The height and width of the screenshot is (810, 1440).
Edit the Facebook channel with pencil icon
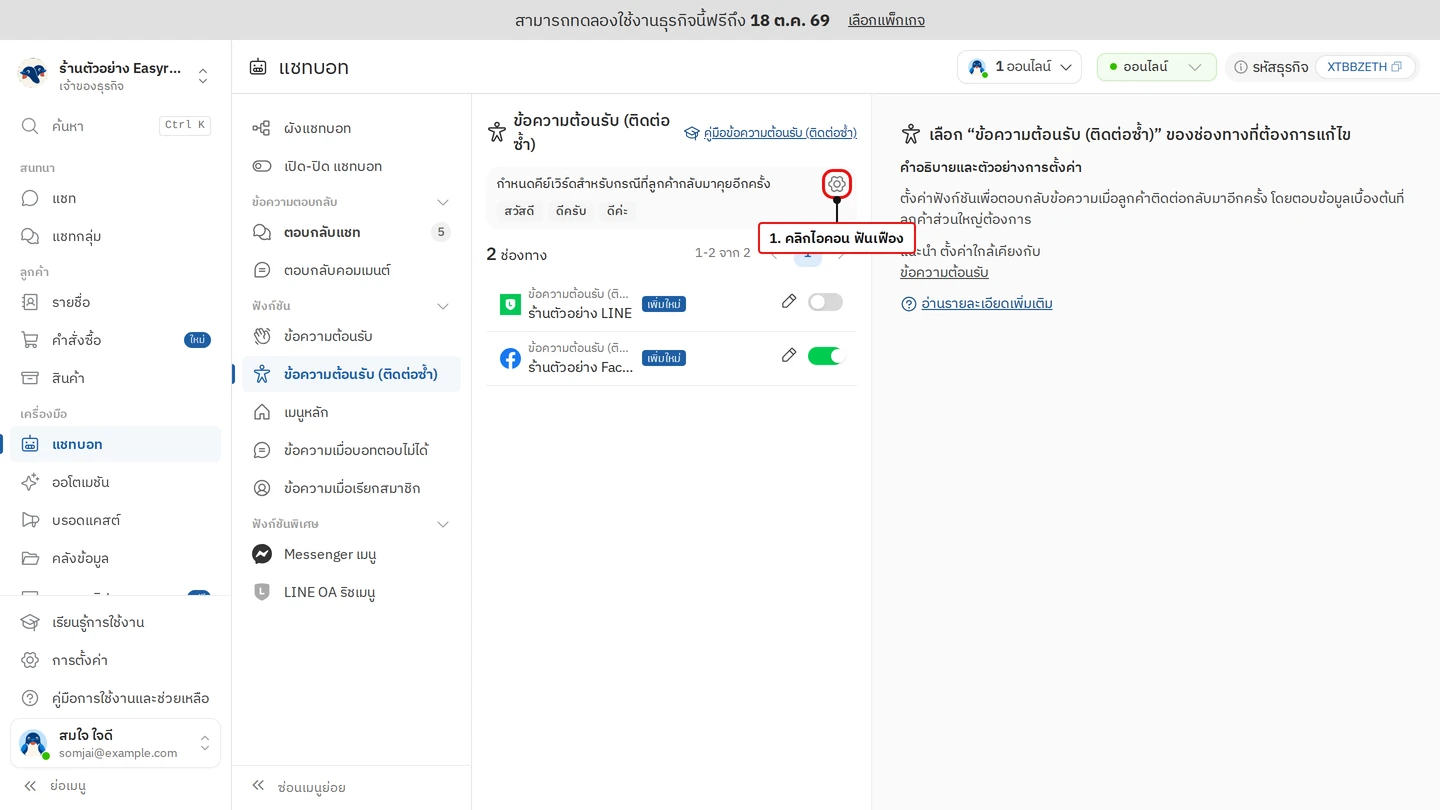pyautogui.click(x=789, y=355)
